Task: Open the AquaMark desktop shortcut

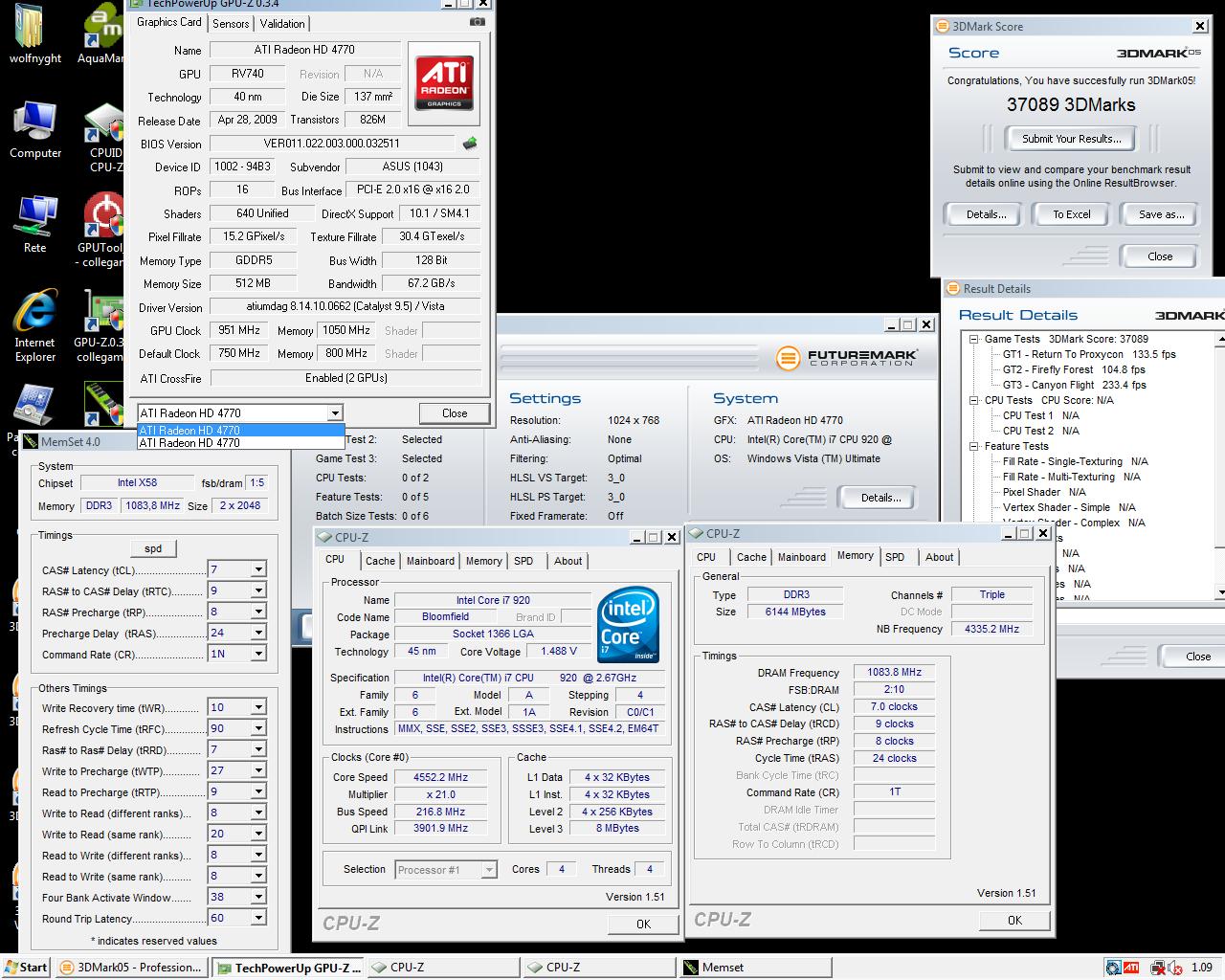Action: click(101, 35)
